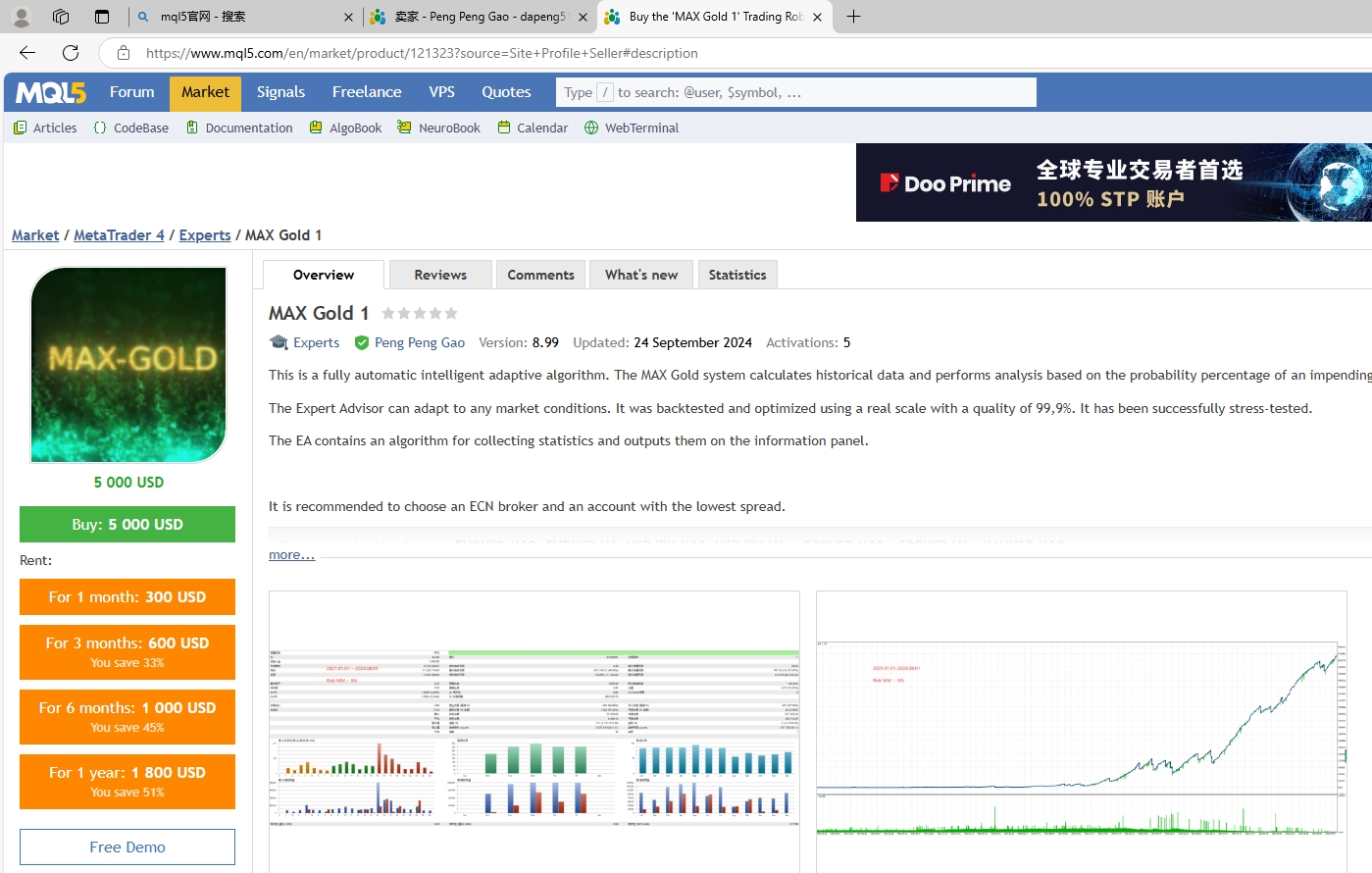The width and height of the screenshot is (1372, 873).
Task: Click the verified seller checkmark icon
Action: point(362,342)
